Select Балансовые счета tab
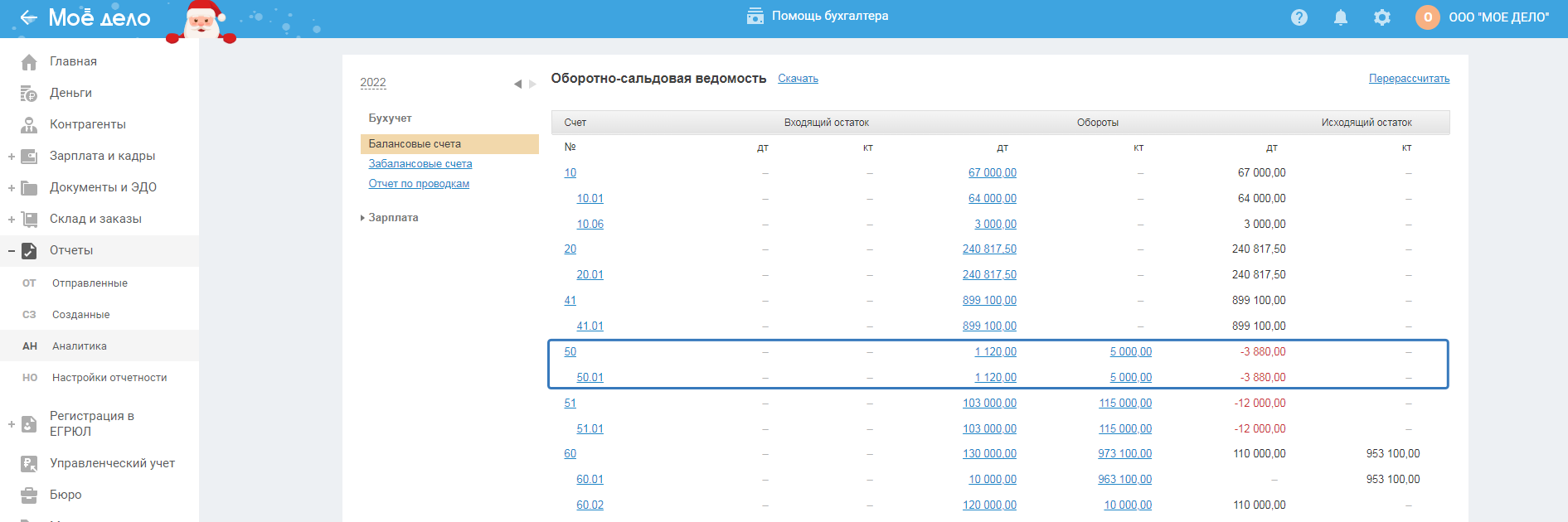 (x=449, y=144)
